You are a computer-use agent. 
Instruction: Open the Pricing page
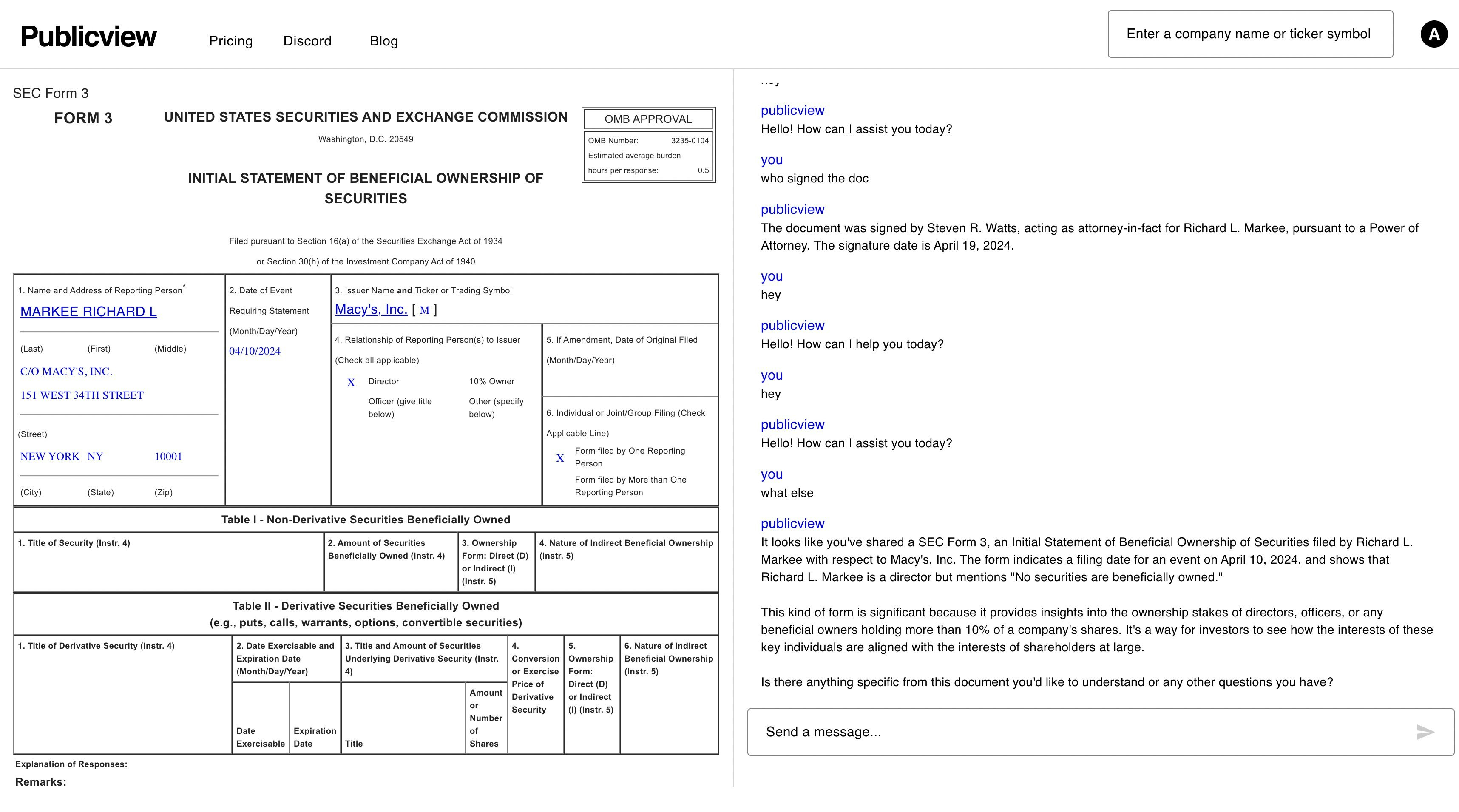click(230, 41)
